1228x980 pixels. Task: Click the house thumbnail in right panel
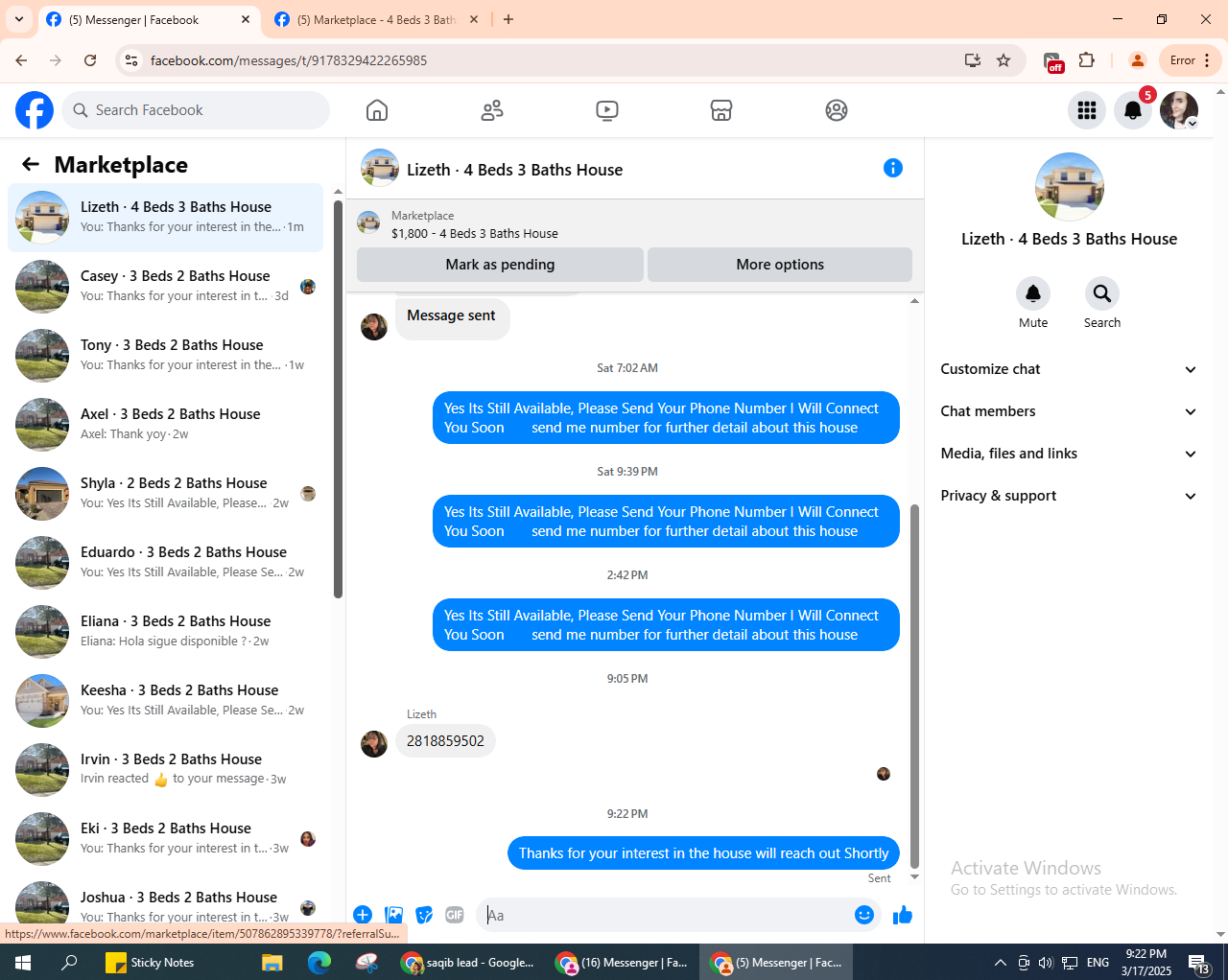pos(1070,187)
